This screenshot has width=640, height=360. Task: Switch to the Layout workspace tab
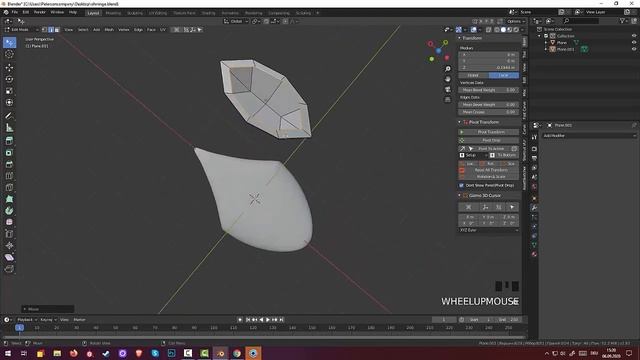pyautogui.click(x=93, y=13)
